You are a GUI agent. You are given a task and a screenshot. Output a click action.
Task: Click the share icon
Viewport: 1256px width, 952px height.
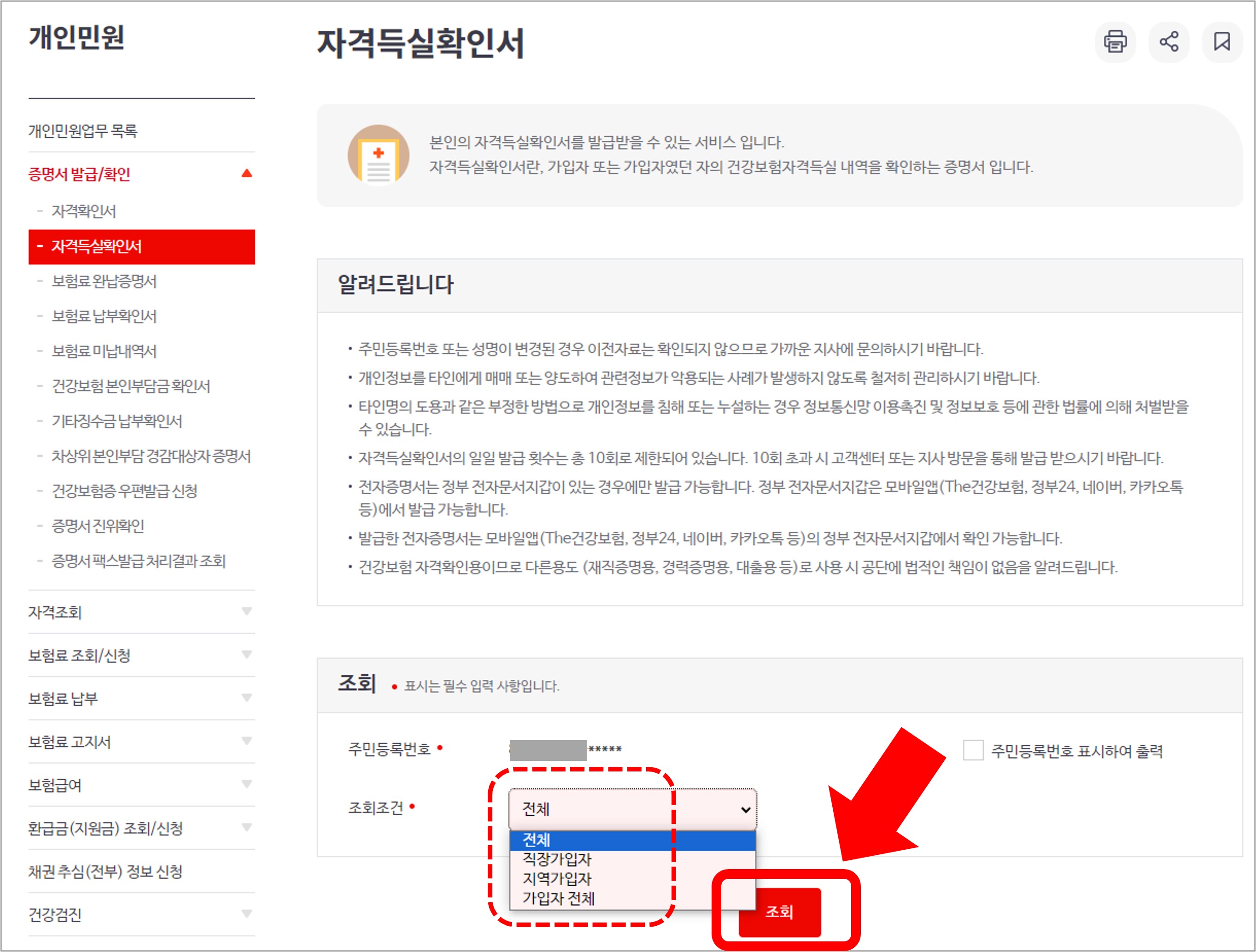(1168, 42)
